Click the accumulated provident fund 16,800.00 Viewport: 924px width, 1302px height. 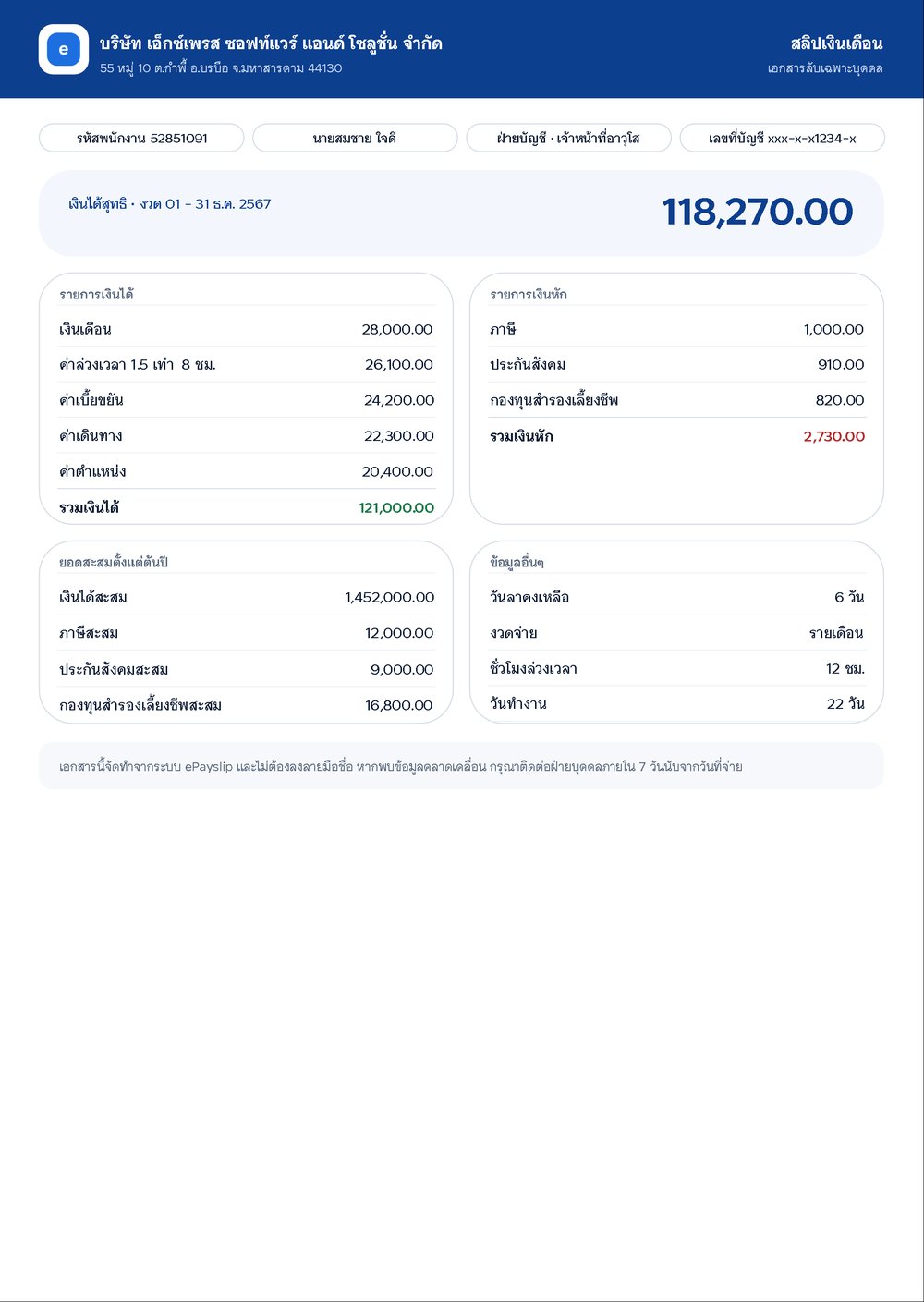click(x=399, y=705)
